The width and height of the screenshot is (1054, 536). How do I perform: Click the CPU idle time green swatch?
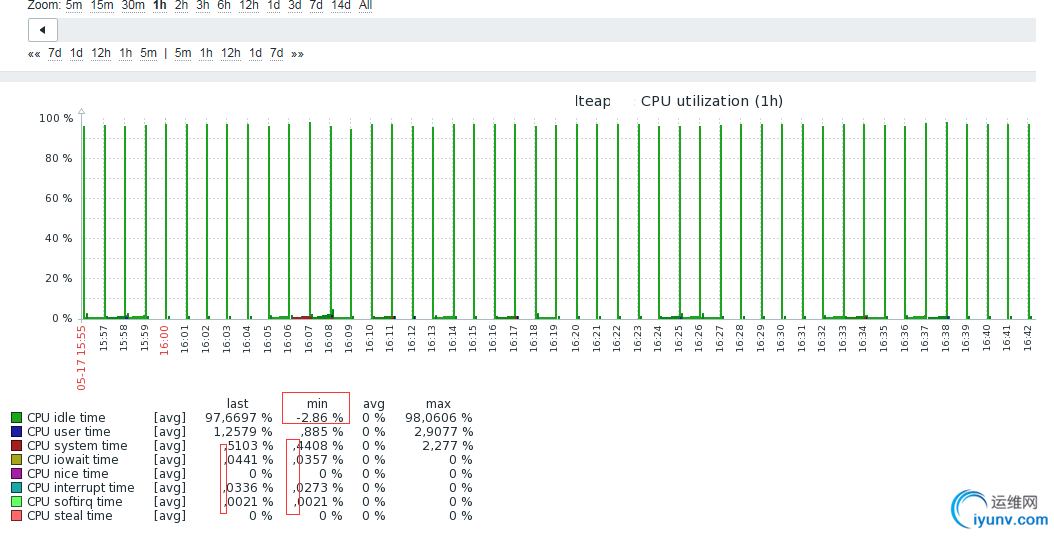[x=17, y=418]
